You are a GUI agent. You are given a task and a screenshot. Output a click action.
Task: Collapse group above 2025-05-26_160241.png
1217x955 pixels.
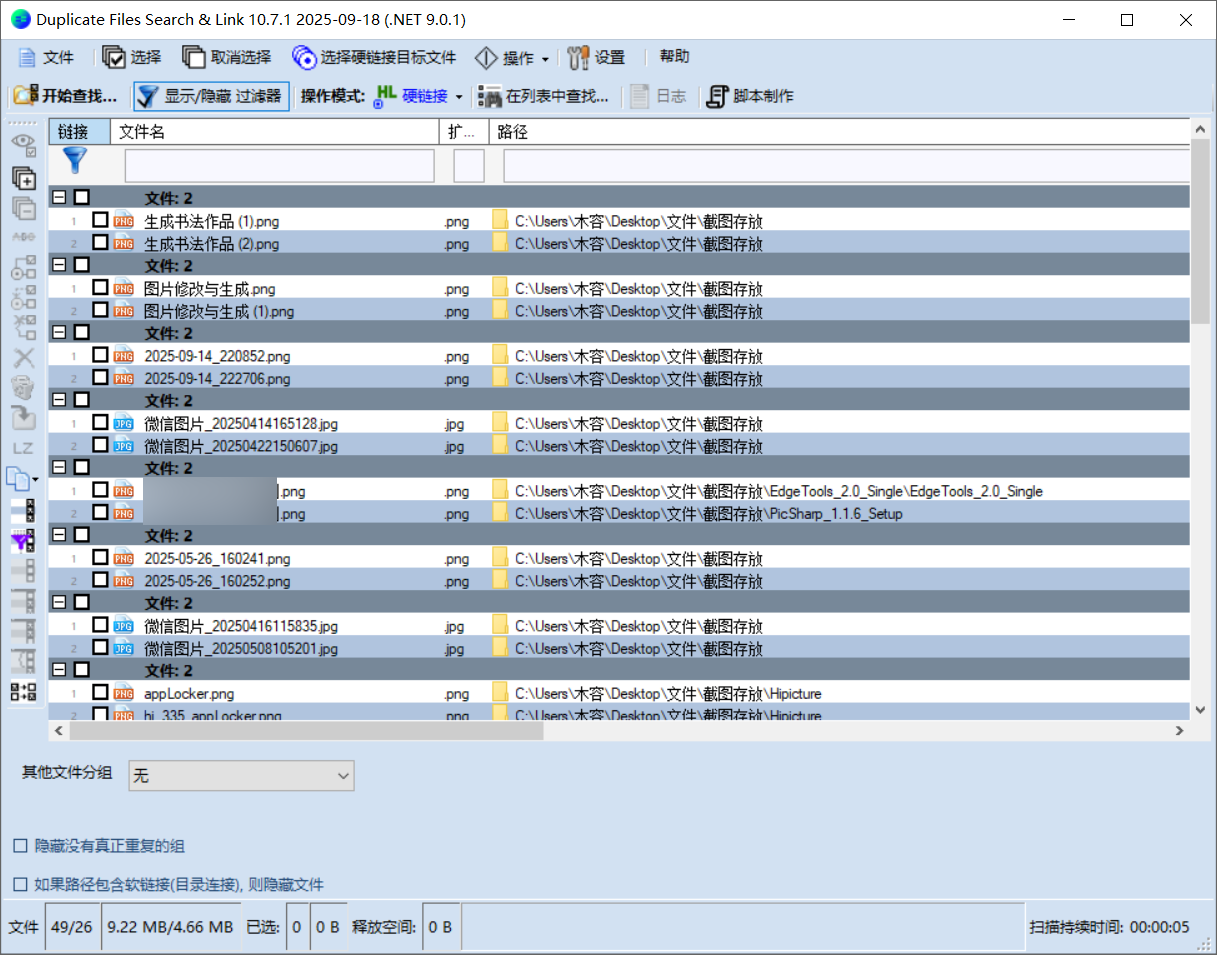click(59, 535)
